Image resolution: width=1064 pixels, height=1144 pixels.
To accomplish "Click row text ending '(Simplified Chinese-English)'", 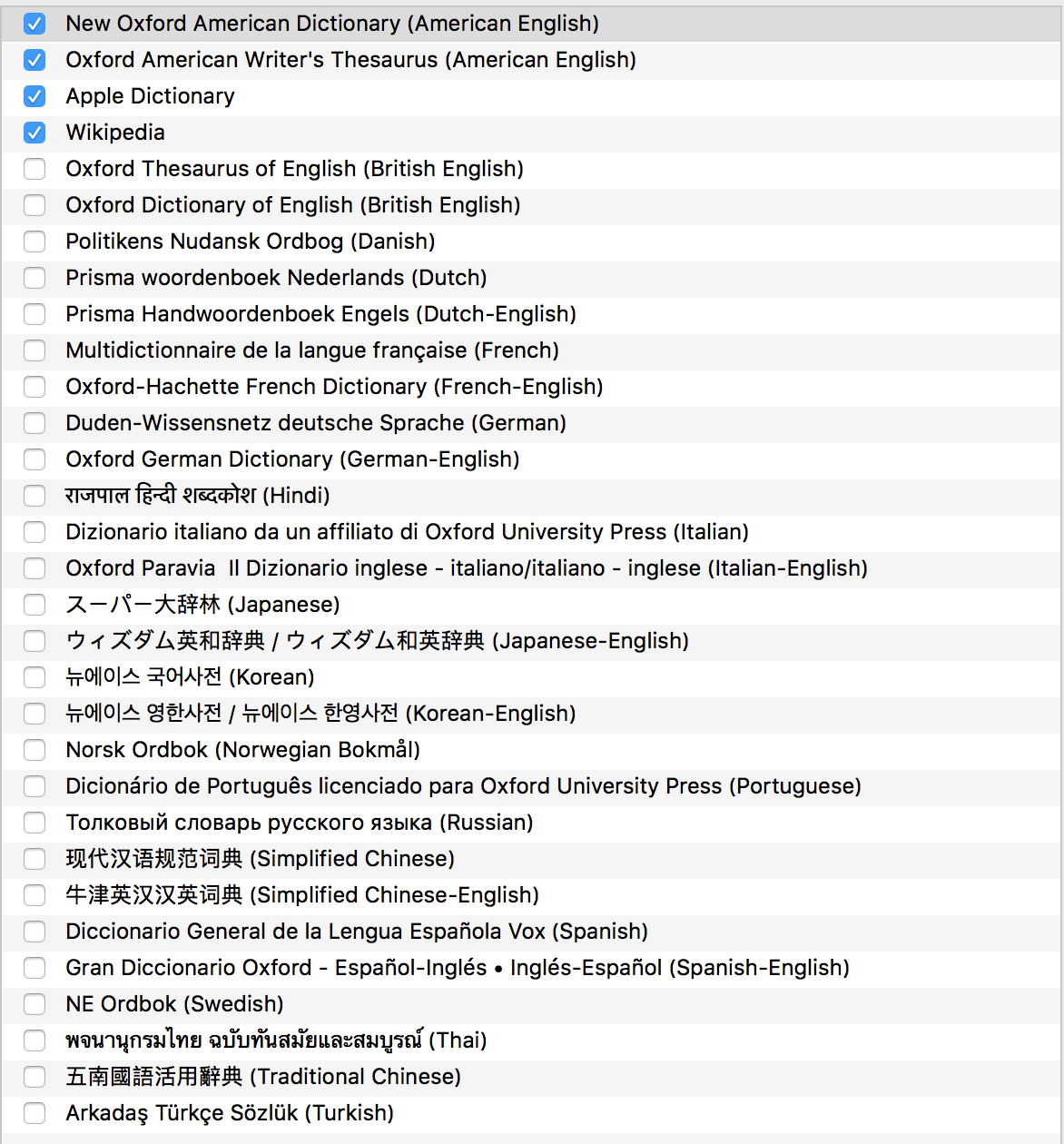I will [x=302, y=895].
